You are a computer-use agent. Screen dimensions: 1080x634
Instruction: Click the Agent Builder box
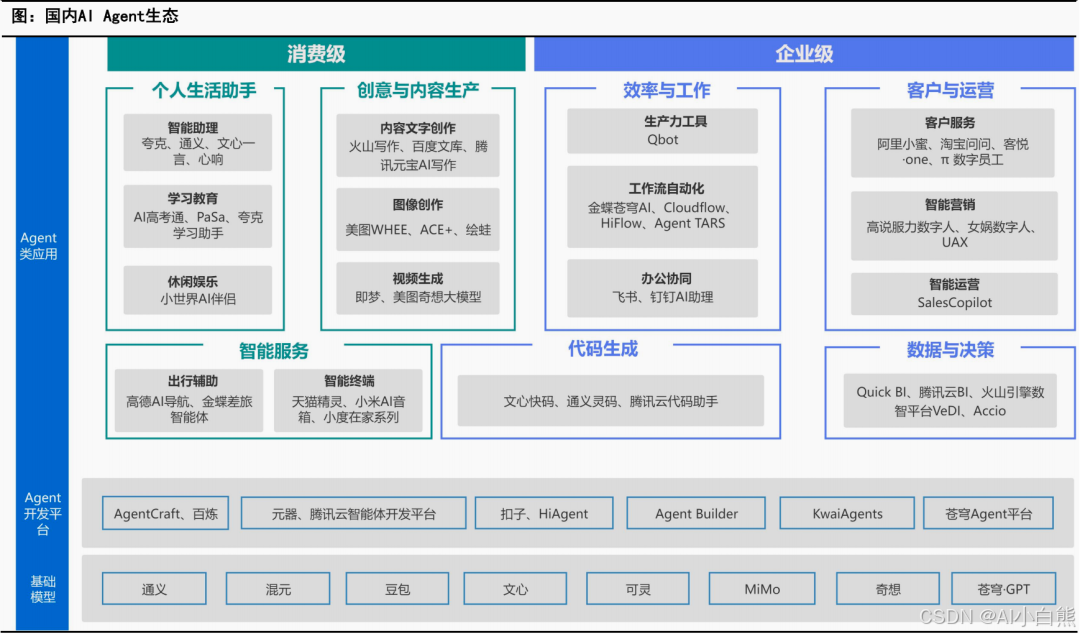click(696, 513)
